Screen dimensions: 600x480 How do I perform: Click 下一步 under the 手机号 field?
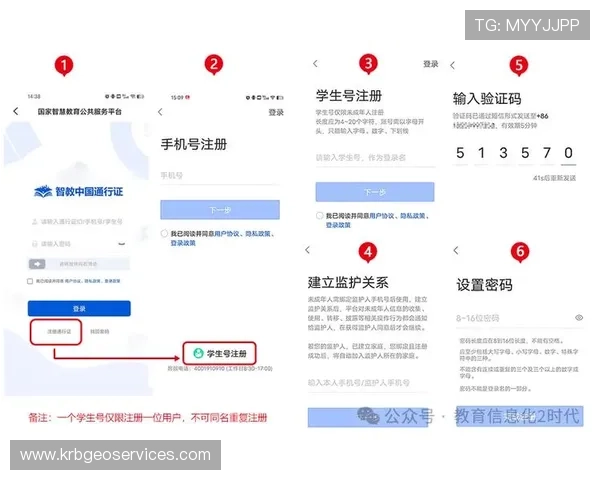click(x=220, y=210)
